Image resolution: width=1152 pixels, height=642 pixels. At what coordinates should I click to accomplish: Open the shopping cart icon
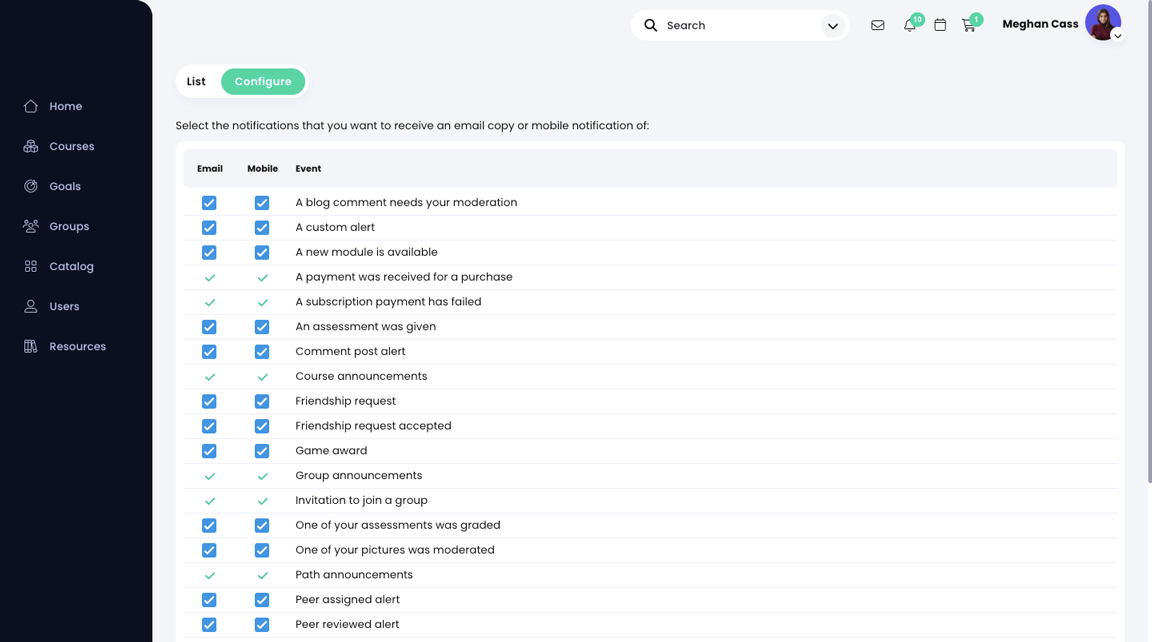click(969, 25)
